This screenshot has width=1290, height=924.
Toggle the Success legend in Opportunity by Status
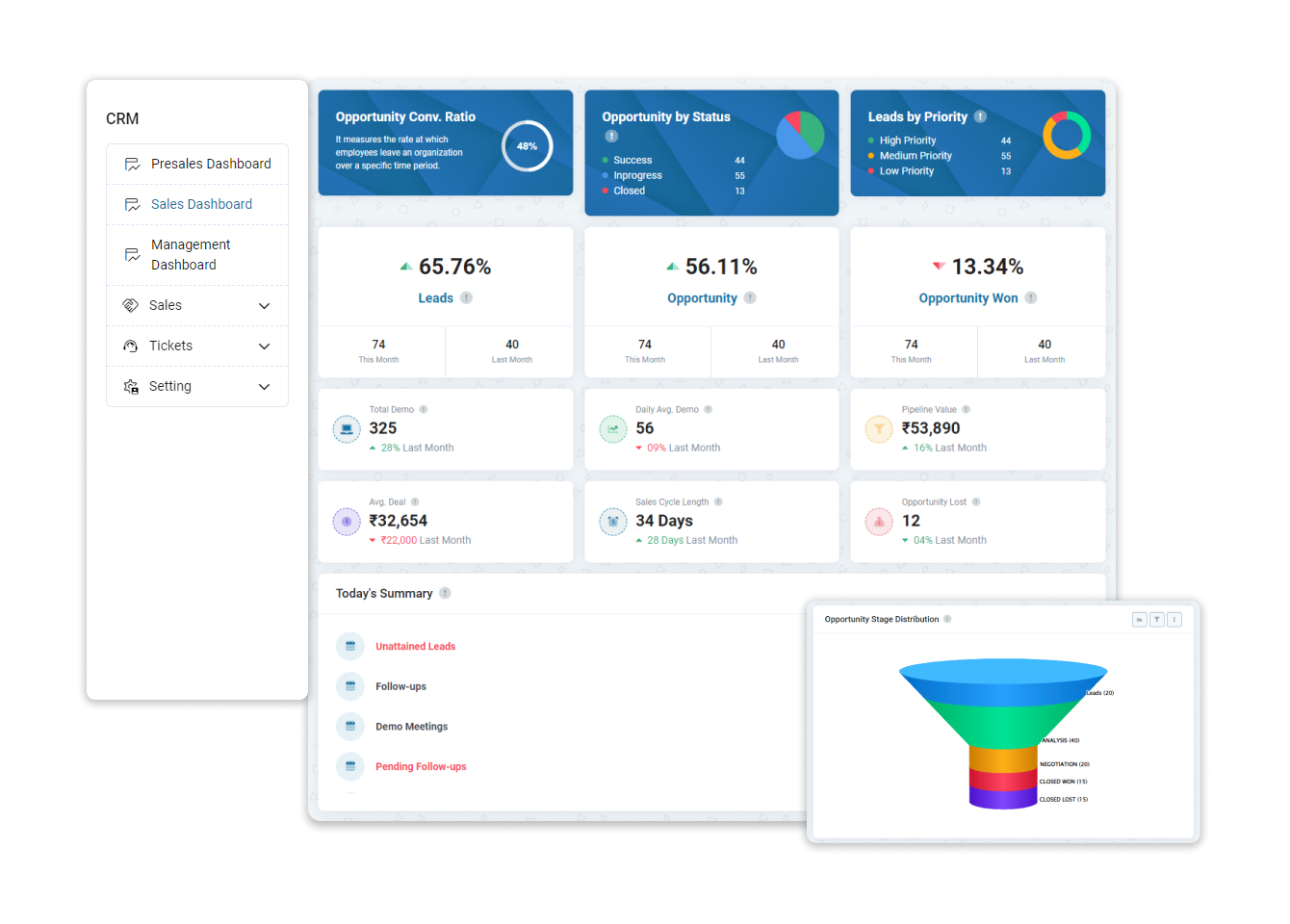[631, 160]
